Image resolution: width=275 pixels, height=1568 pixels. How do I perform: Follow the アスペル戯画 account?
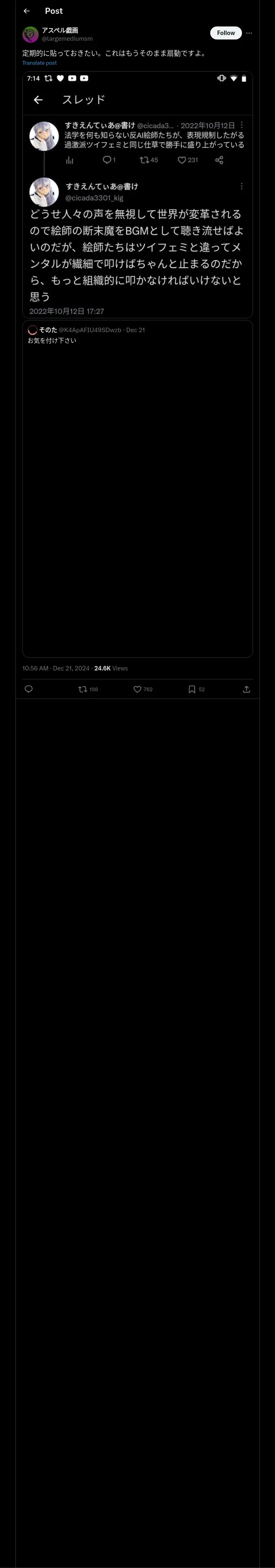coord(226,33)
